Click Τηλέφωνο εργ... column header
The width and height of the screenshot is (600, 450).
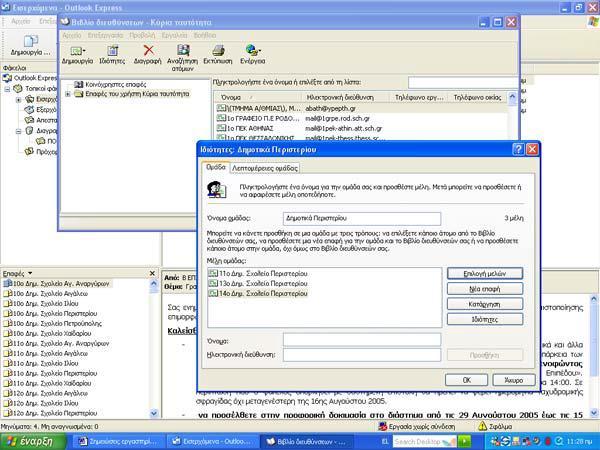(419, 97)
